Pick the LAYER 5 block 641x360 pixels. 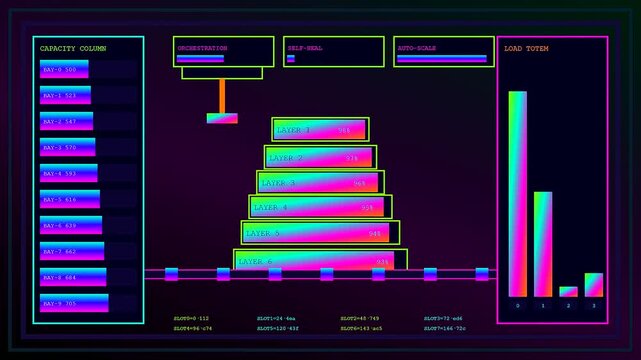pos(320,233)
